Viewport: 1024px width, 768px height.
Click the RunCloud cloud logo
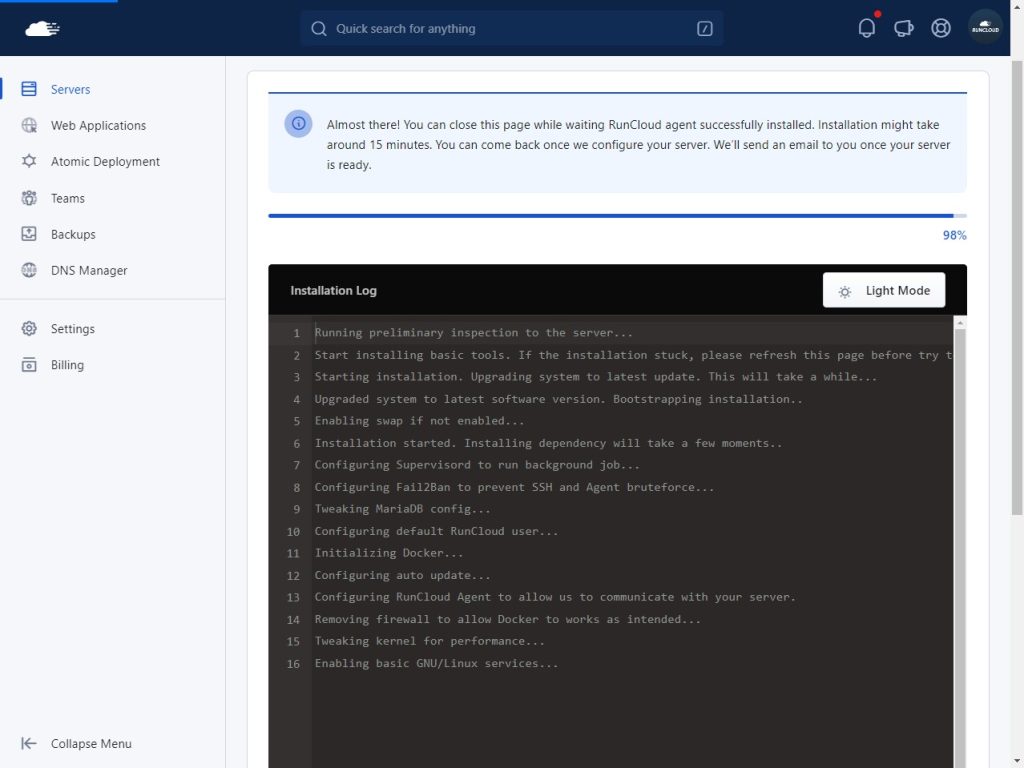42,29
